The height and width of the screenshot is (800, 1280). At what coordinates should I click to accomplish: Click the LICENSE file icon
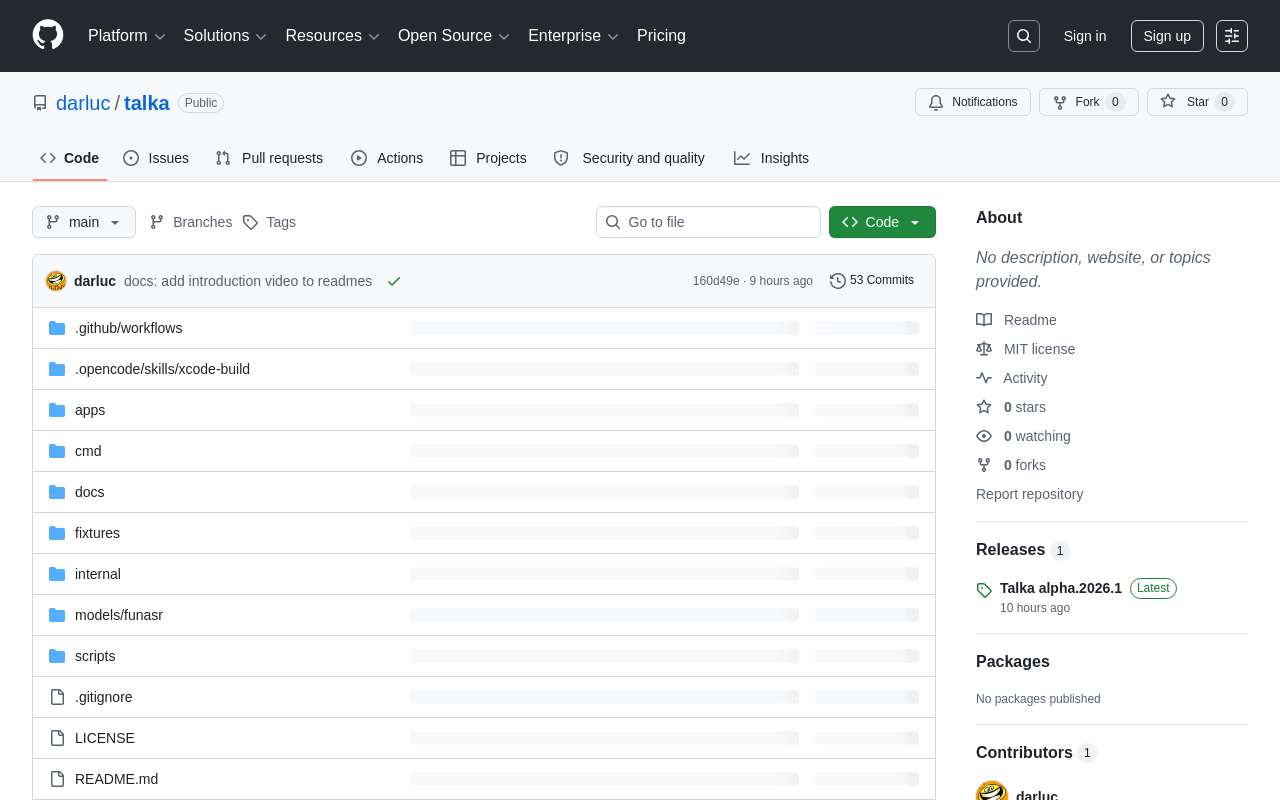[57, 738]
